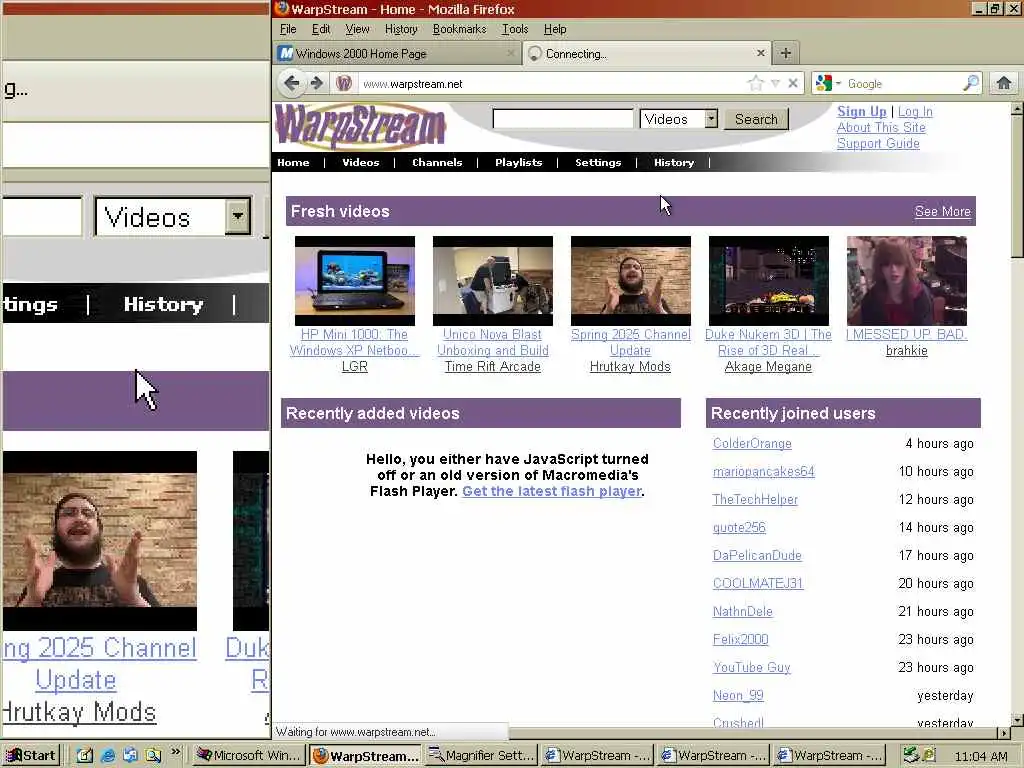Open History in the site navigation bar
This screenshot has height=768, width=1024.
point(674,163)
